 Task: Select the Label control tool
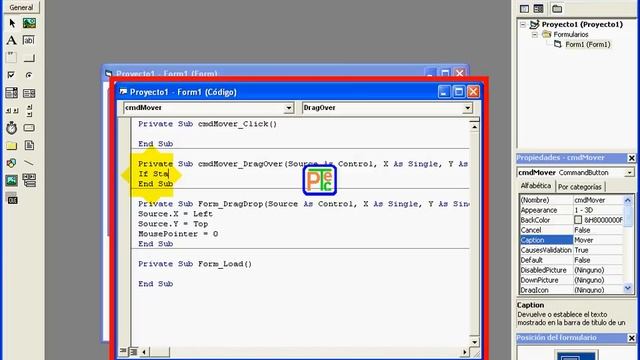(12, 40)
